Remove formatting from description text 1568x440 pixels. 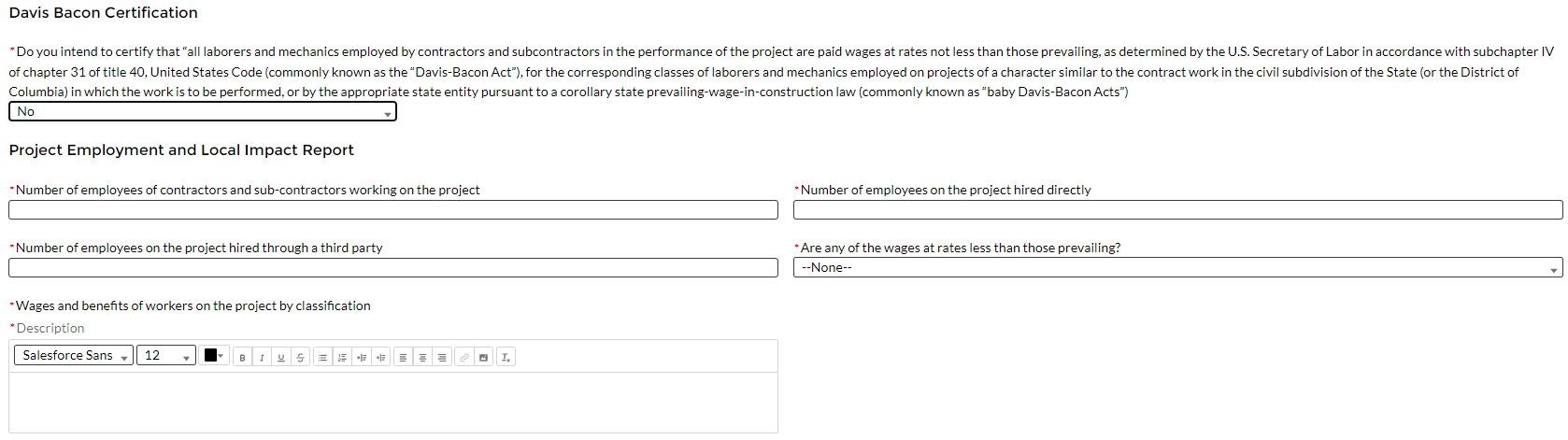point(506,358)
